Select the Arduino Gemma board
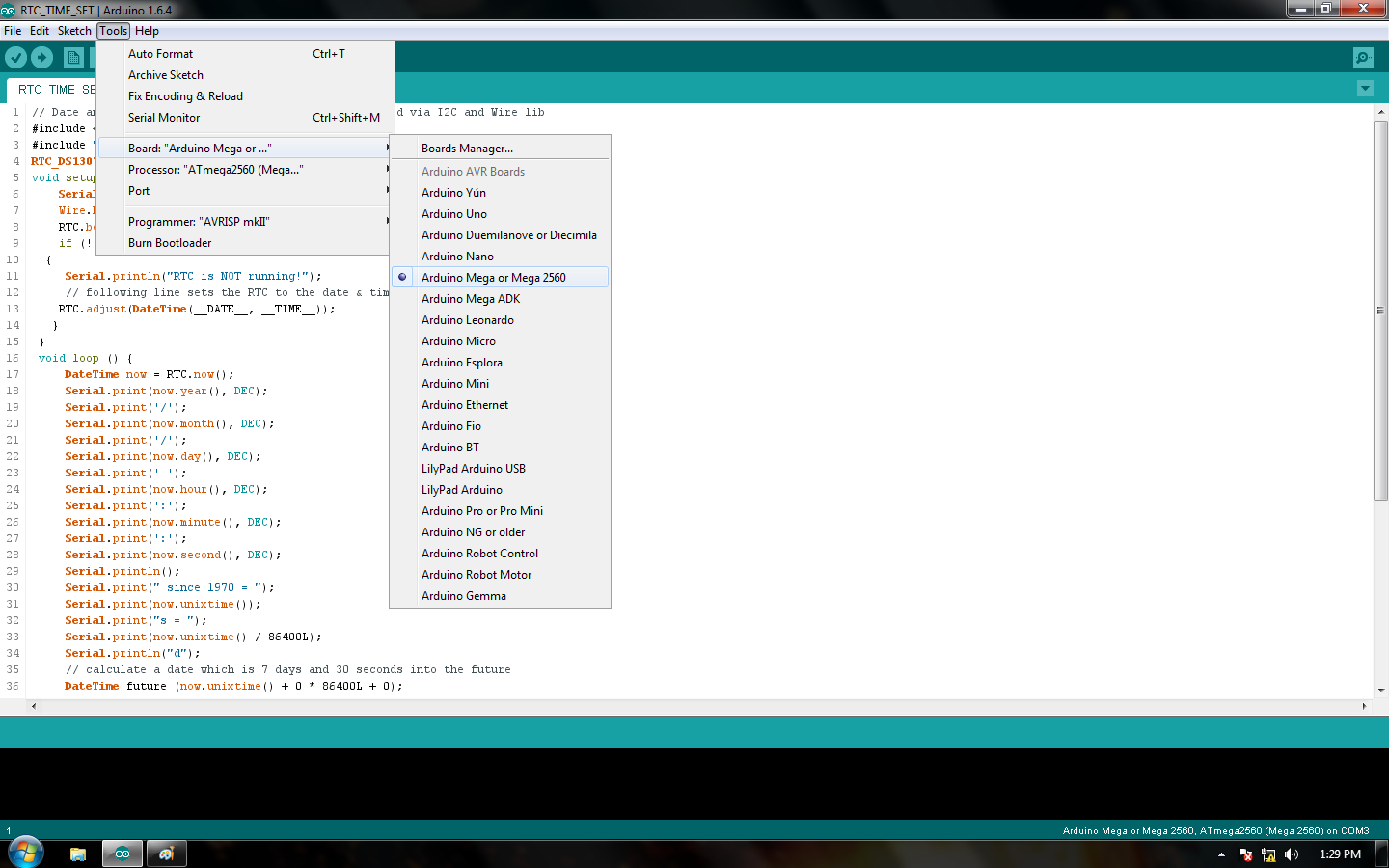The width and height of the screenshot is (1389, 868). pyautogui.click(x=500, y=596)
